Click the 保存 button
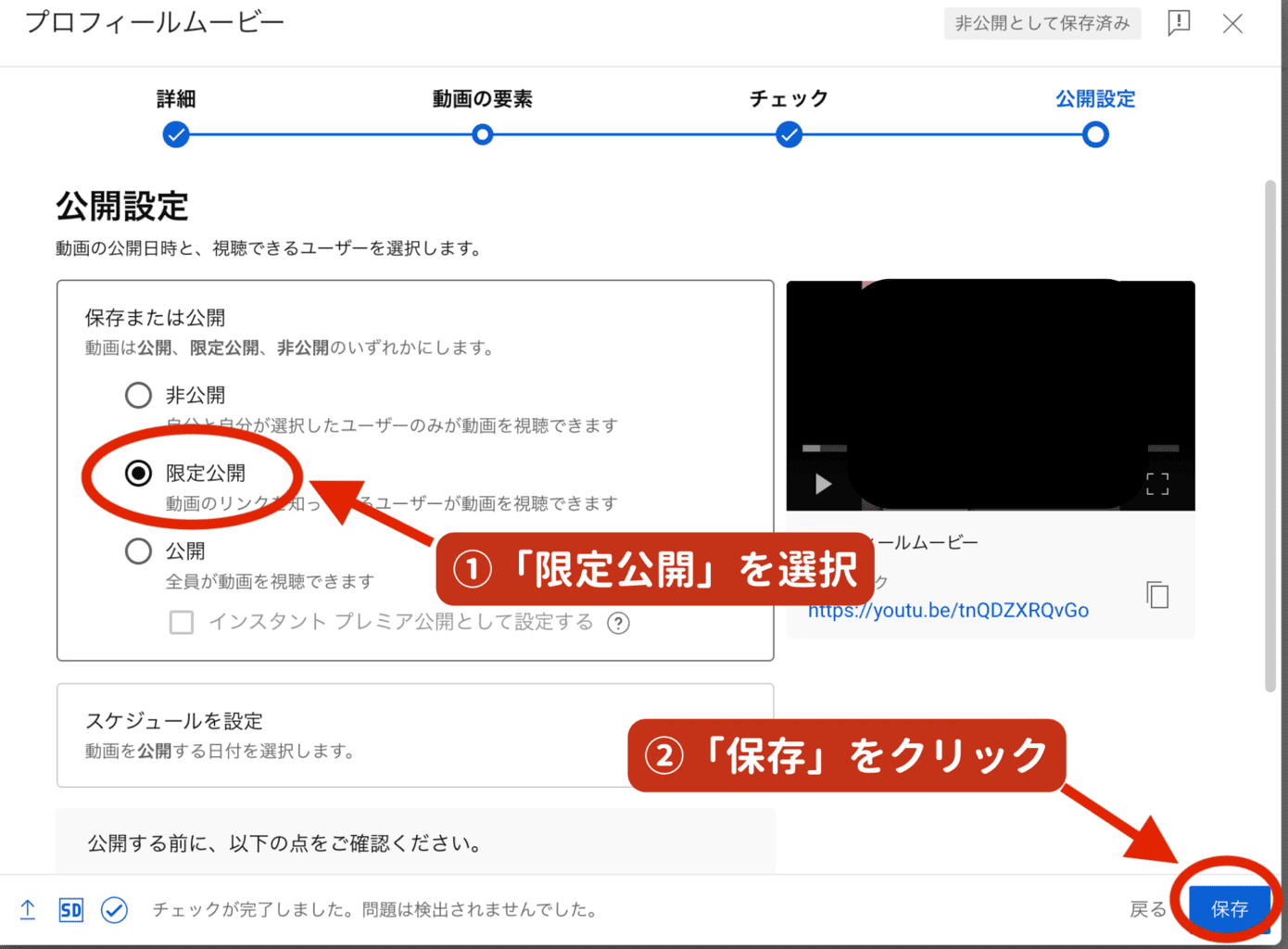The height and width of the screenshot is (949, 1288). (x=1229, y=909)
